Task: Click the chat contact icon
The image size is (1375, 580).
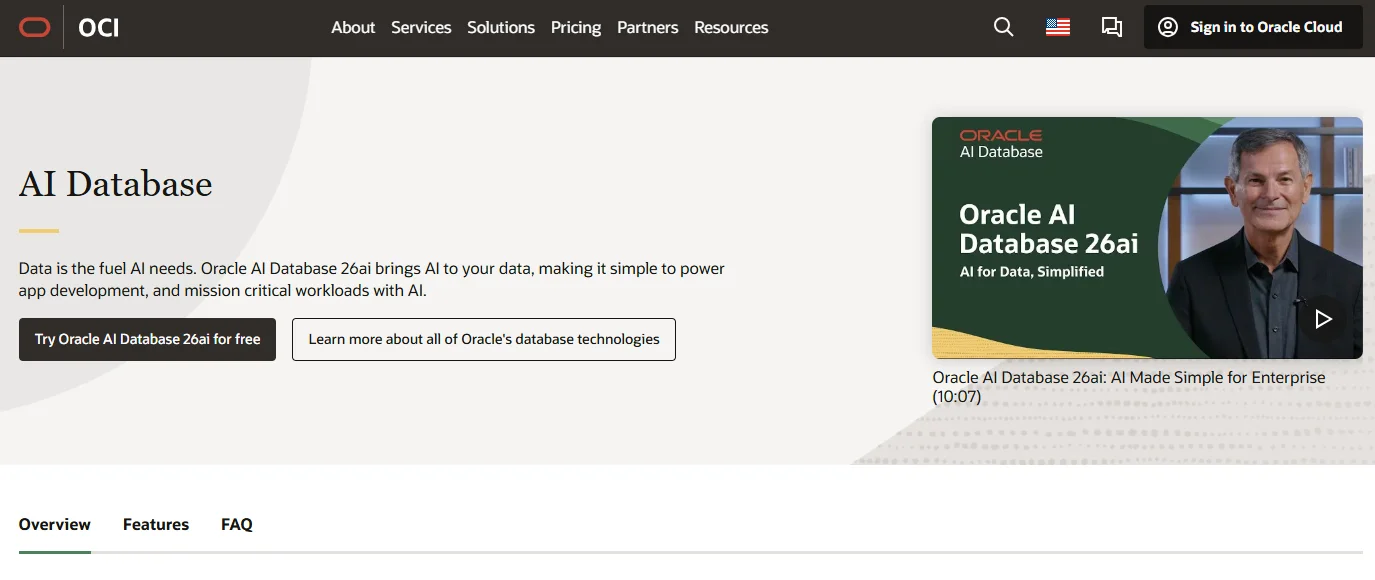Action: [x=1112, y=27]
